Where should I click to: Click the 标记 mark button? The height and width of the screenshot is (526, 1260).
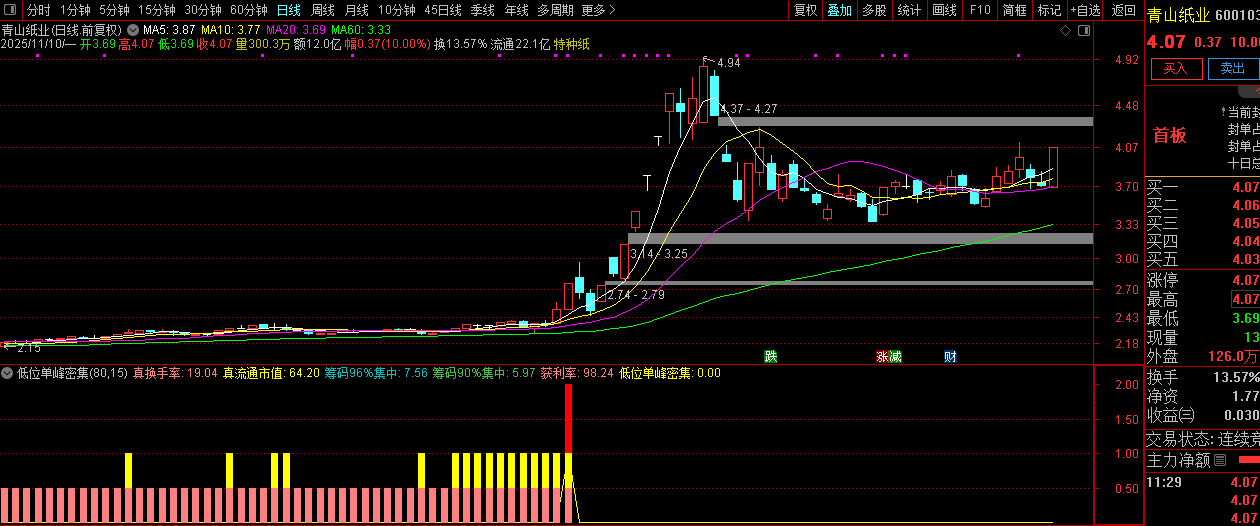1049,10
